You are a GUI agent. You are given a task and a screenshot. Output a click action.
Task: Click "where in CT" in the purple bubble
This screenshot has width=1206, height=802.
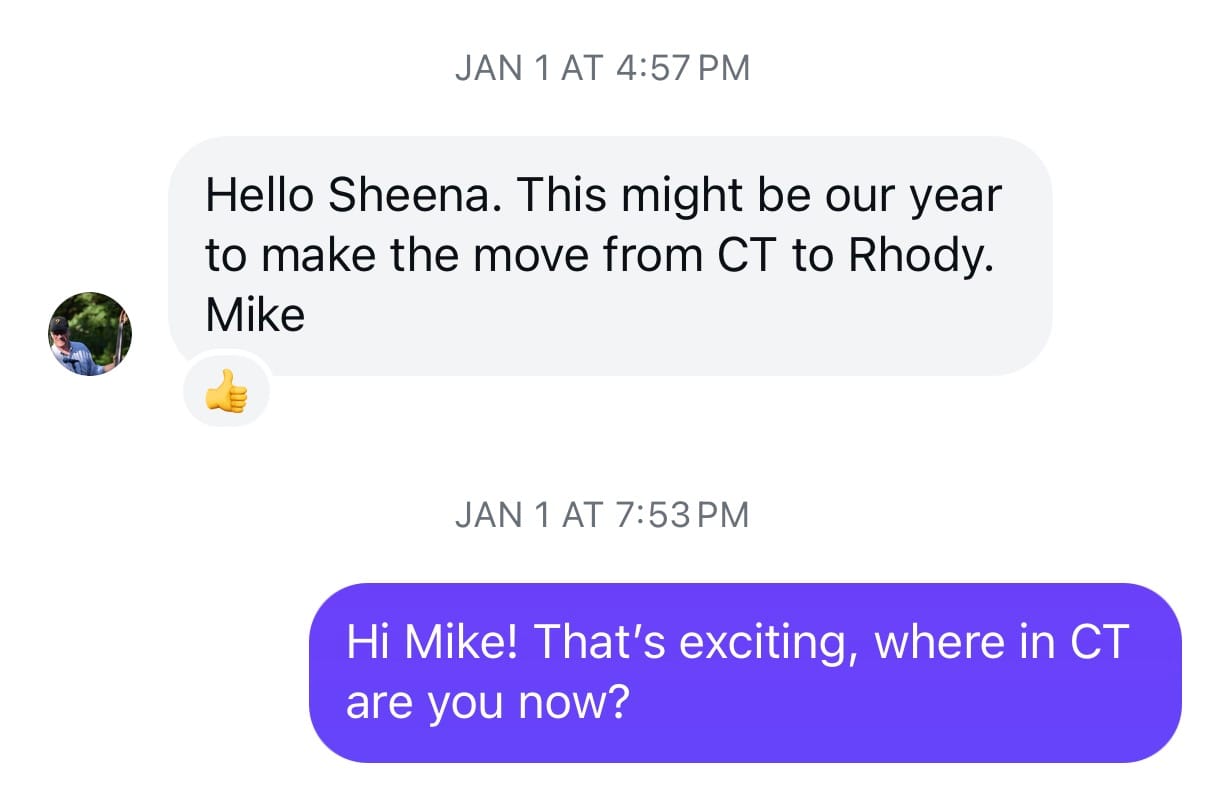[x=1001, y=642]
